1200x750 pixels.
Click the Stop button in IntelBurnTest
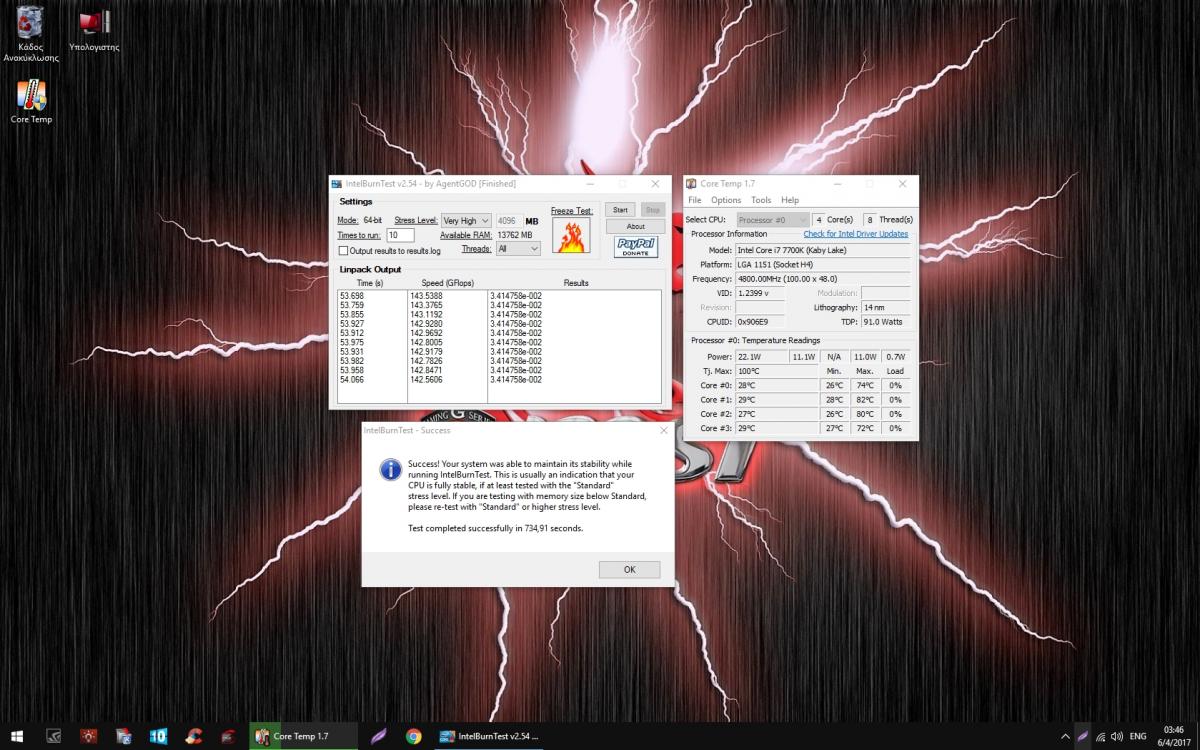click(x=651, y=210)
